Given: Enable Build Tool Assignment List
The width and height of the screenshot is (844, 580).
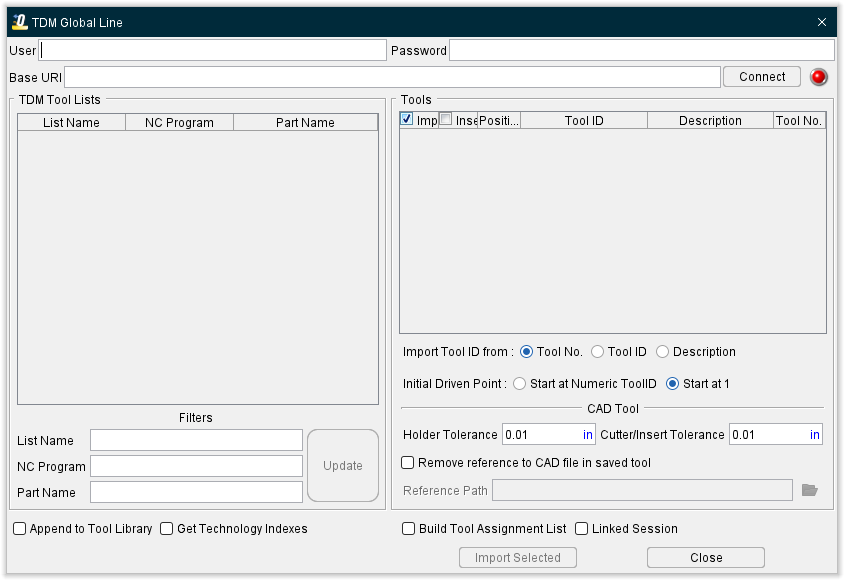Looking at the screenshot, I should pos(409,528).
